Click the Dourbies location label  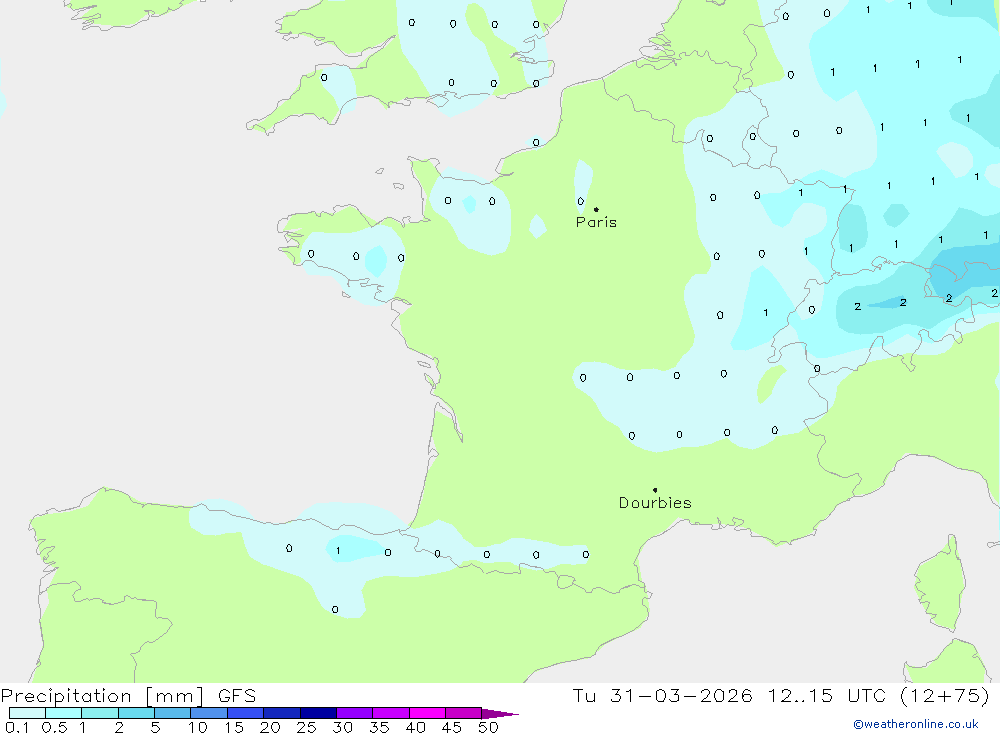(x=655, y=503)
